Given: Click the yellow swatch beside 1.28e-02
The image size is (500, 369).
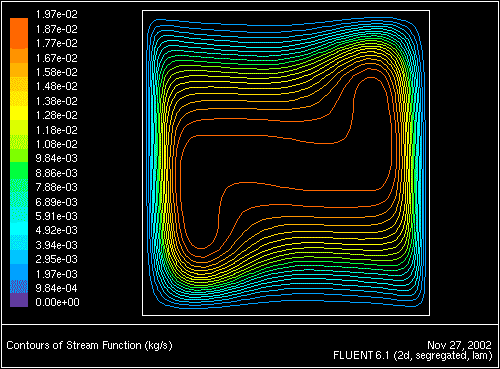Looking at the screenshot, I should tap(19, 113).
